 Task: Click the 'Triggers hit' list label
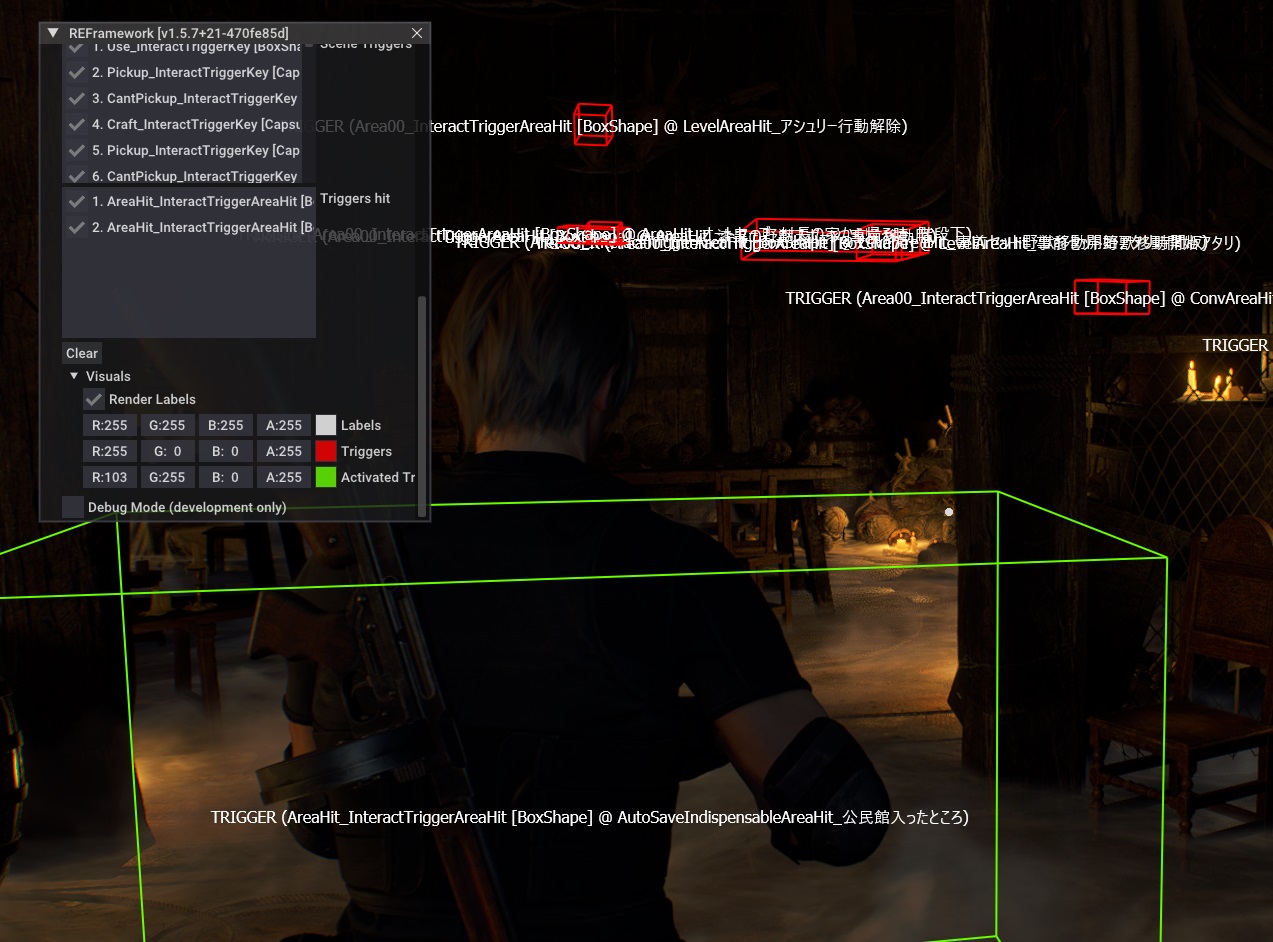tap(355, 199)
